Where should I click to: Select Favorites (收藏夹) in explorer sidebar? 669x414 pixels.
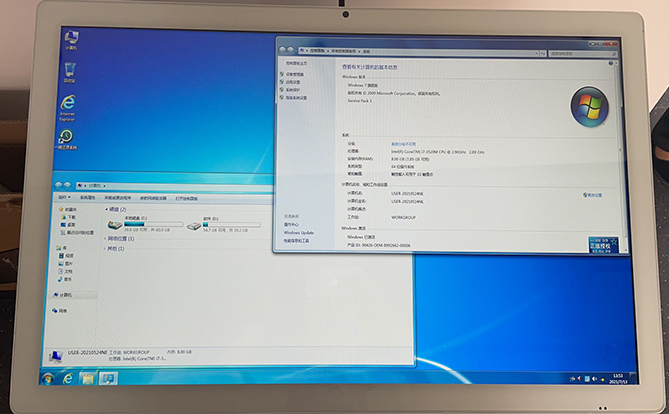pos(68,210)
